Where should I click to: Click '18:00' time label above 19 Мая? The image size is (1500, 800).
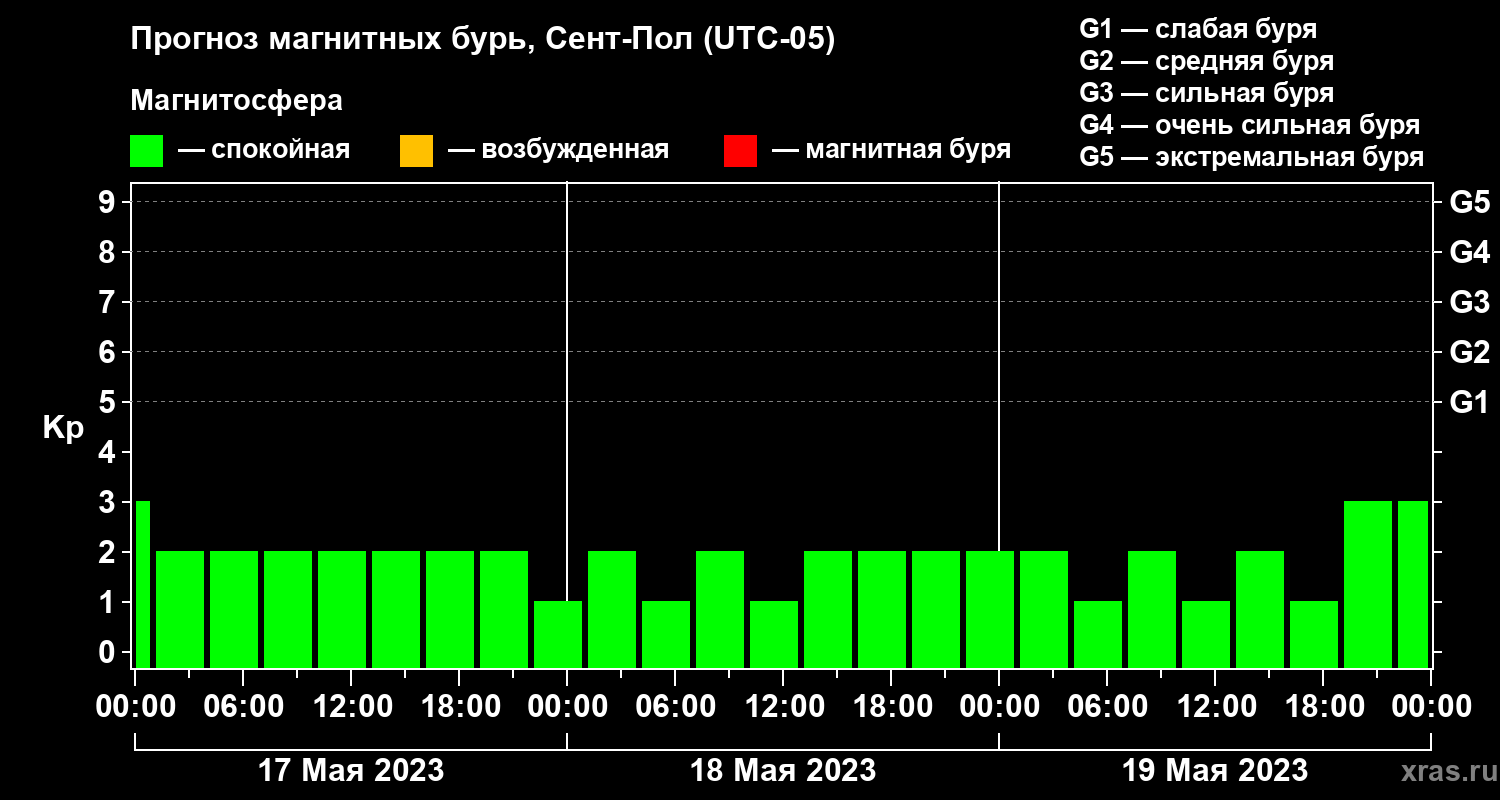click(x=1323, y=706)
